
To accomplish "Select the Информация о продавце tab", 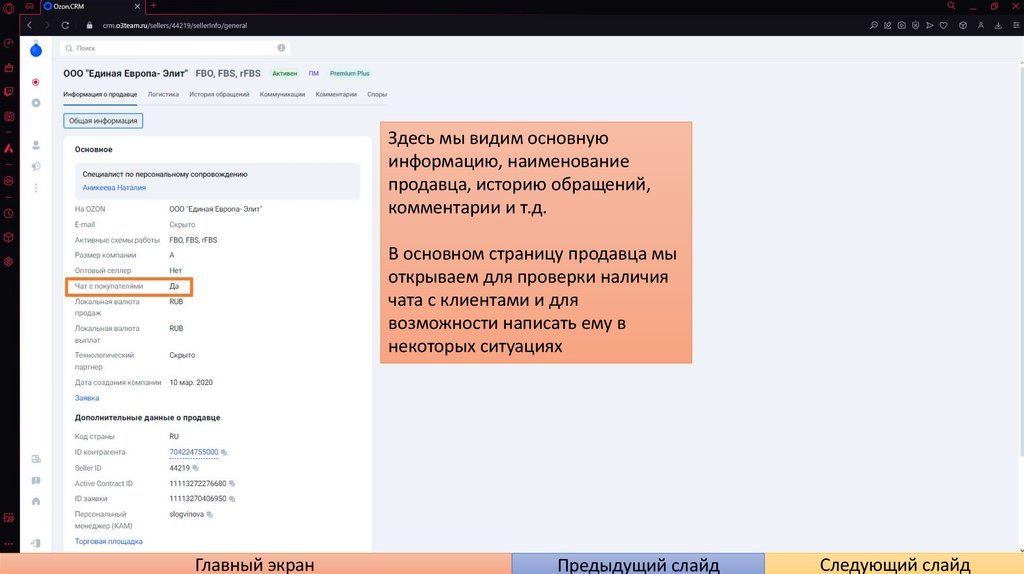I will [x=100, y=94].
